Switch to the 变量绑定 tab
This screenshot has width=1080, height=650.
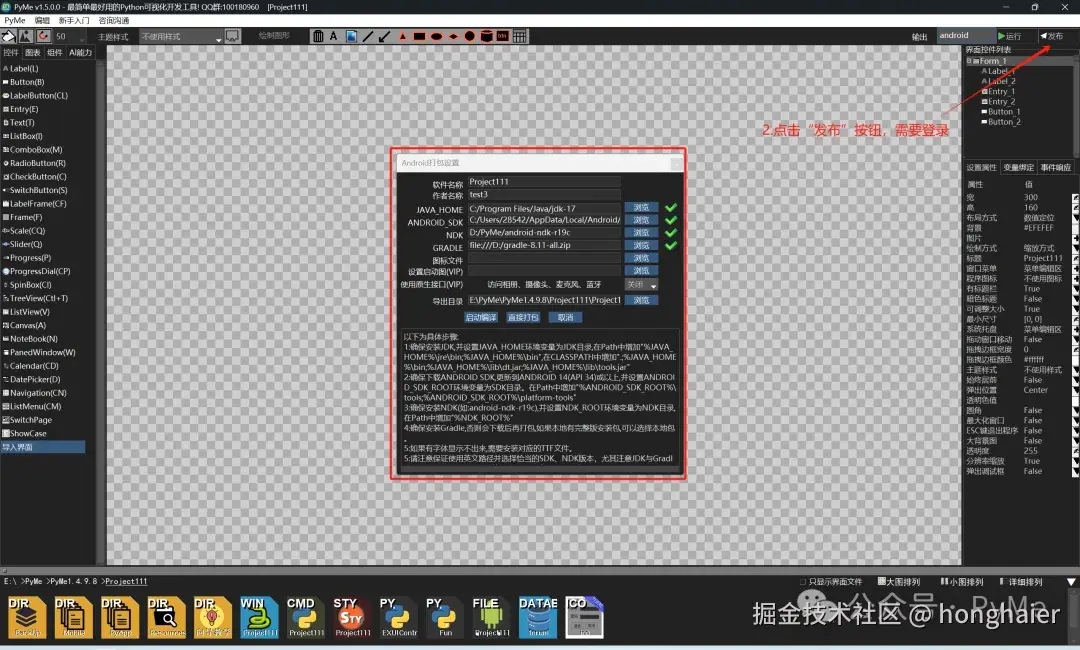pyautogui.click(x=1018, y=167)
